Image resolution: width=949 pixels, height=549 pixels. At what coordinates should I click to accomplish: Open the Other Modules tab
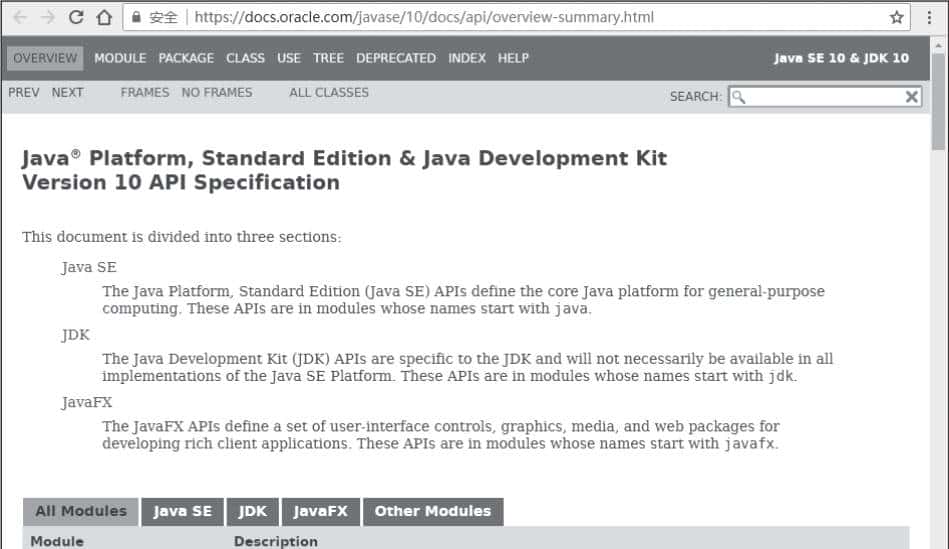(432, 511)
